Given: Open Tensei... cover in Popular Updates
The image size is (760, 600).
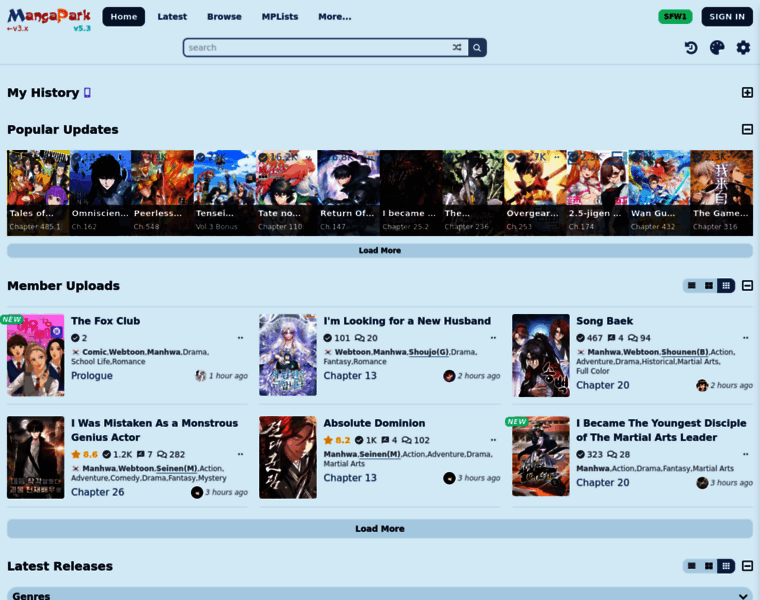Looking at the screenshot, I should (224, 193).
